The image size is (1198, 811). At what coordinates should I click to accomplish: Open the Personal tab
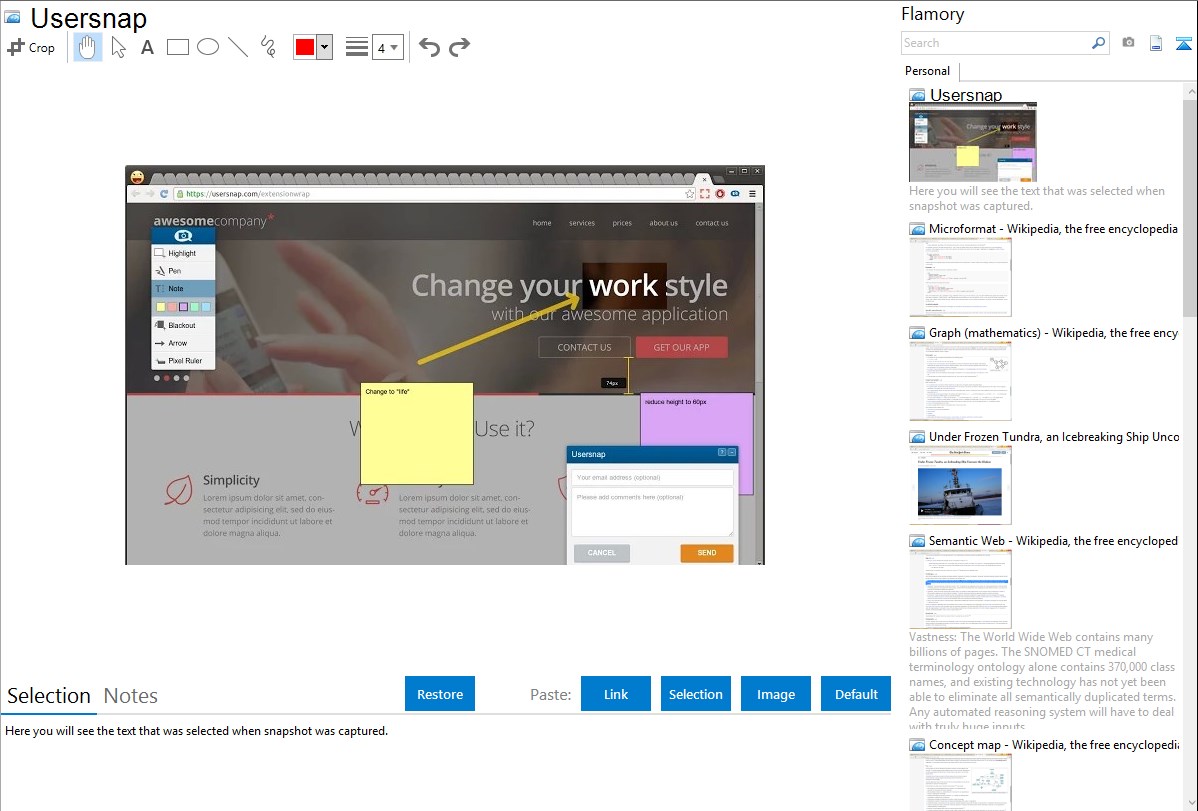click(x=928, y=71)
